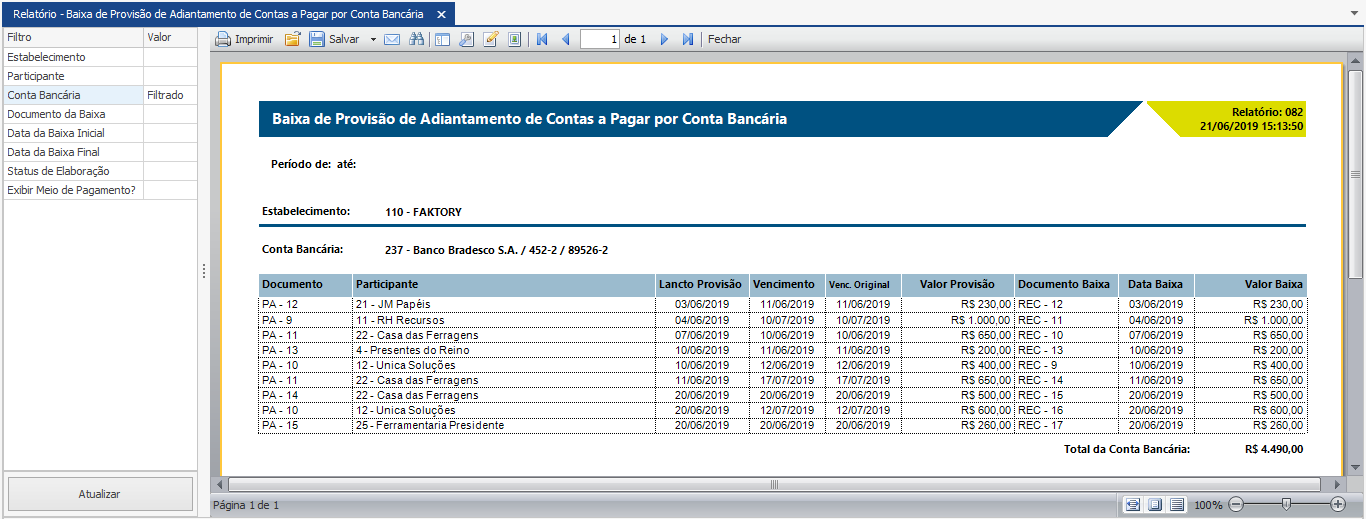Toggle the continuous lines view mode
Image resolution: width=1366 pixels, height=519 pixels.
tap(1177, 505)
